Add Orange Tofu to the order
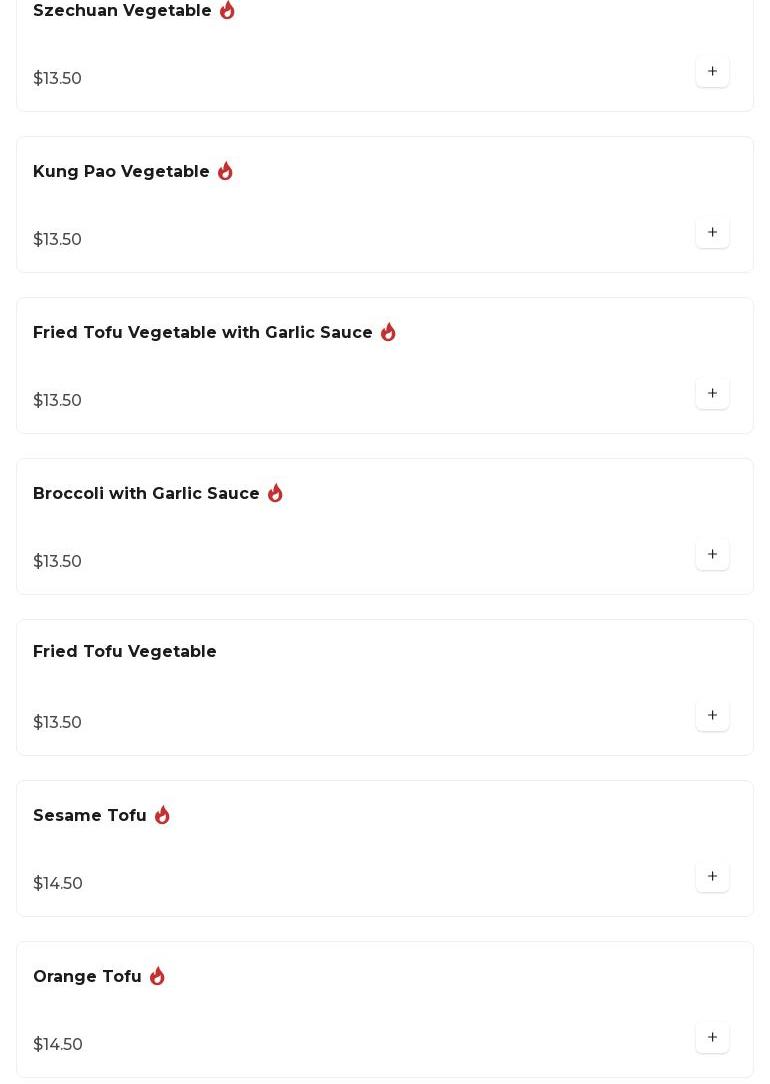770x1084 pixels. (x=712, y=1038)
